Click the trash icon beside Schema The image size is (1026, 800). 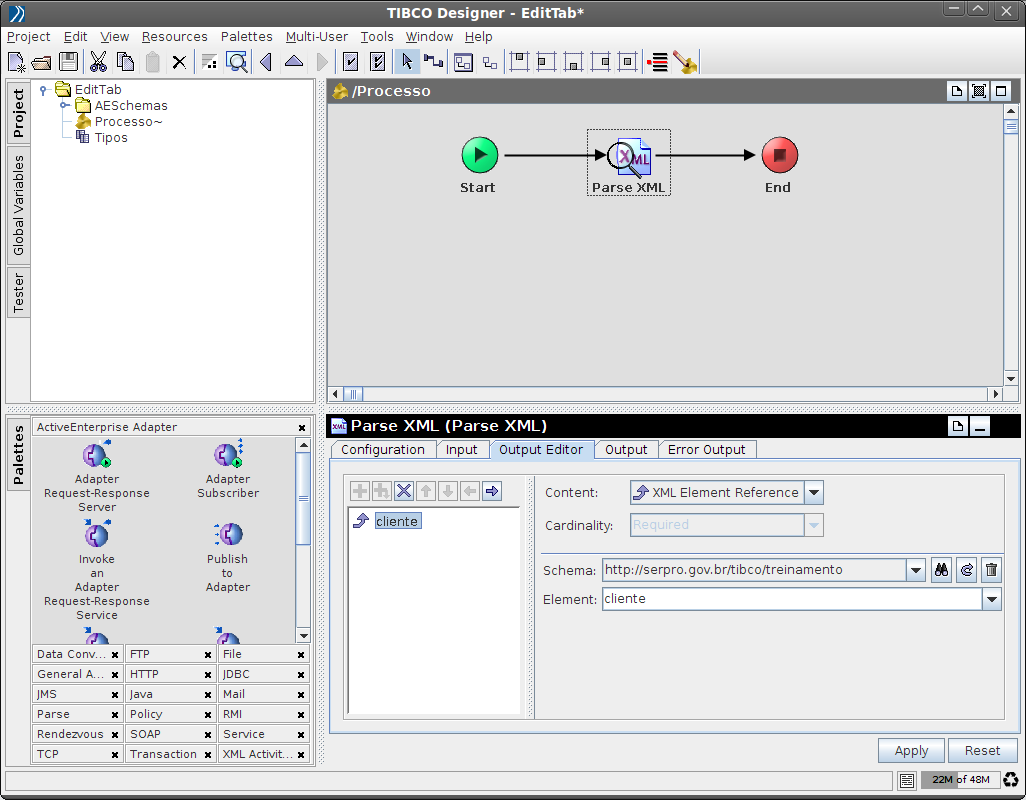coord(991,570)
